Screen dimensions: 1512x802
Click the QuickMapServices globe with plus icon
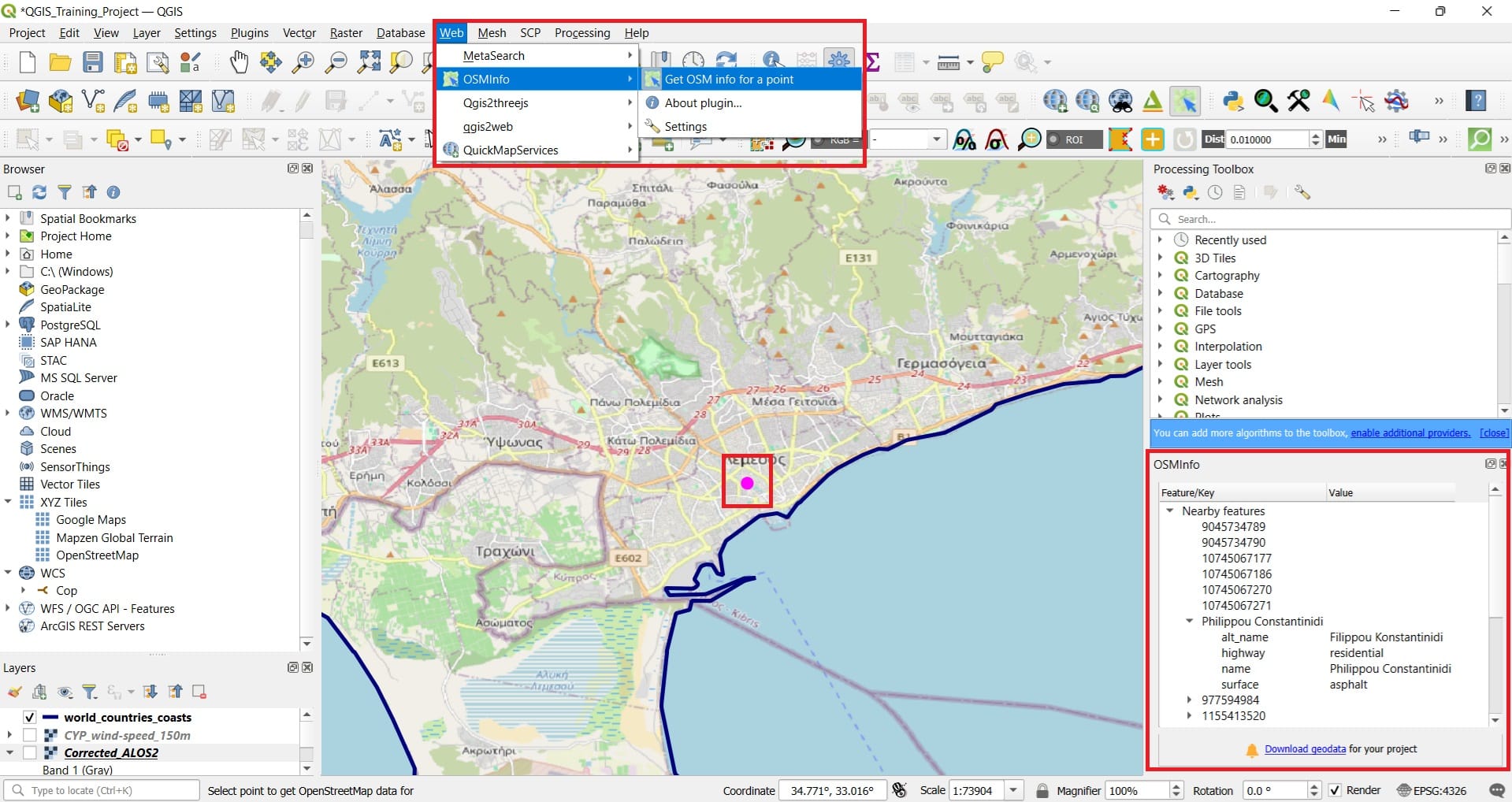(x=1055, y=101)
